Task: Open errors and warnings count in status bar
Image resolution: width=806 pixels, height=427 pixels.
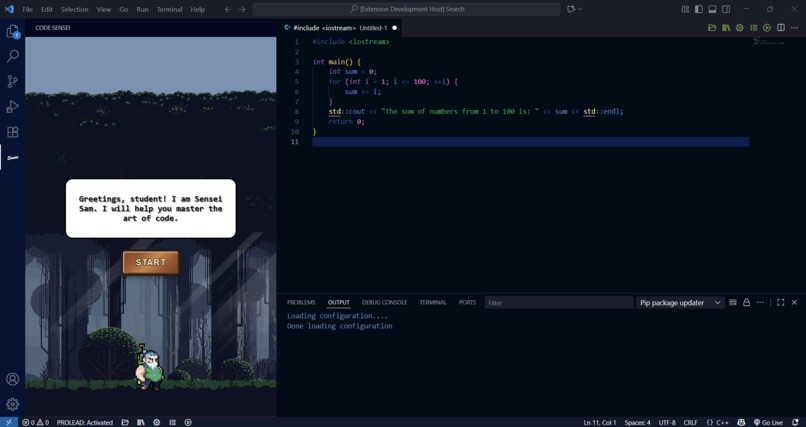Action: [35, 422]
